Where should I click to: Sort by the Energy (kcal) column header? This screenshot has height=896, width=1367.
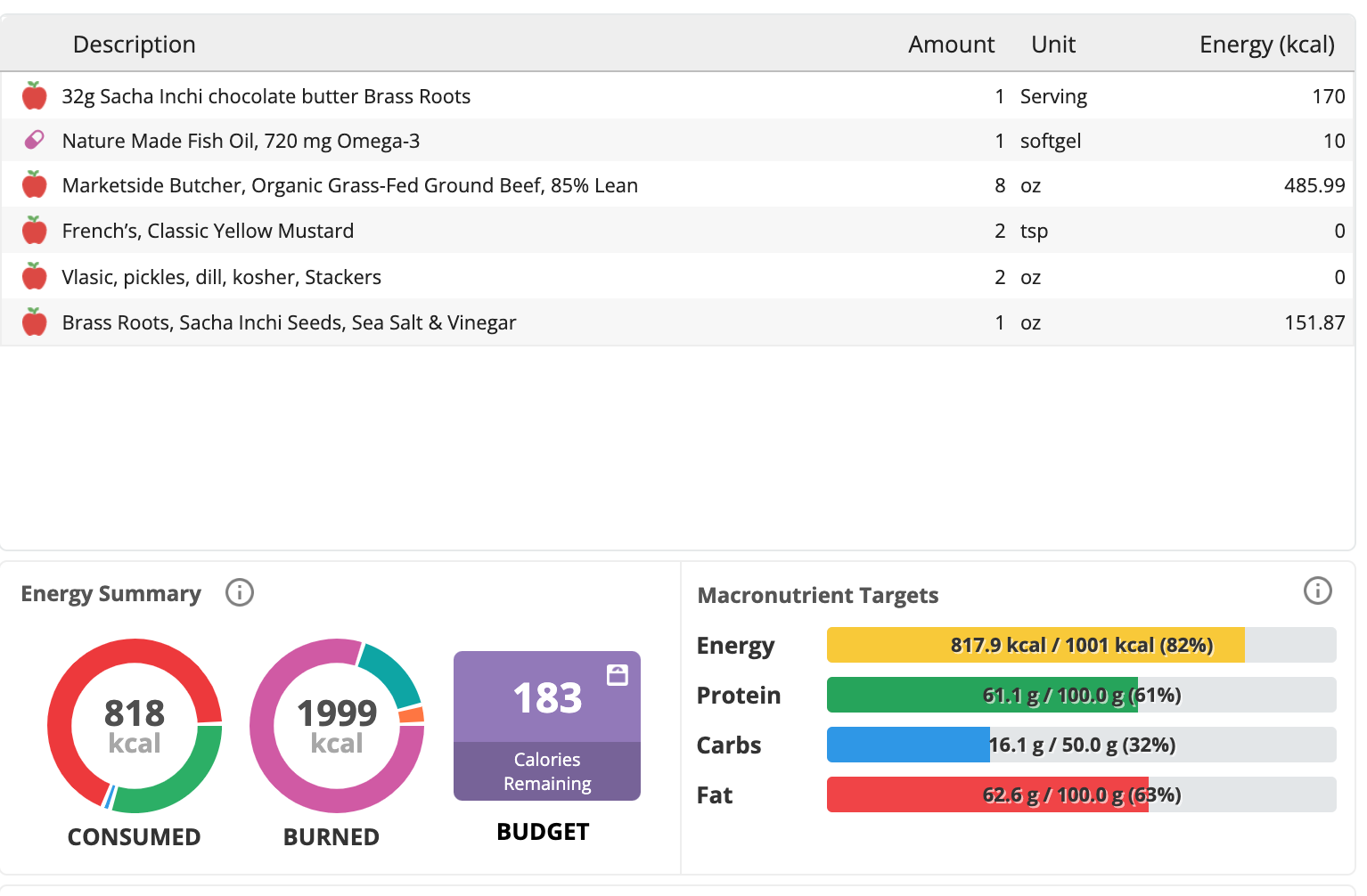tap(1267, 45)
